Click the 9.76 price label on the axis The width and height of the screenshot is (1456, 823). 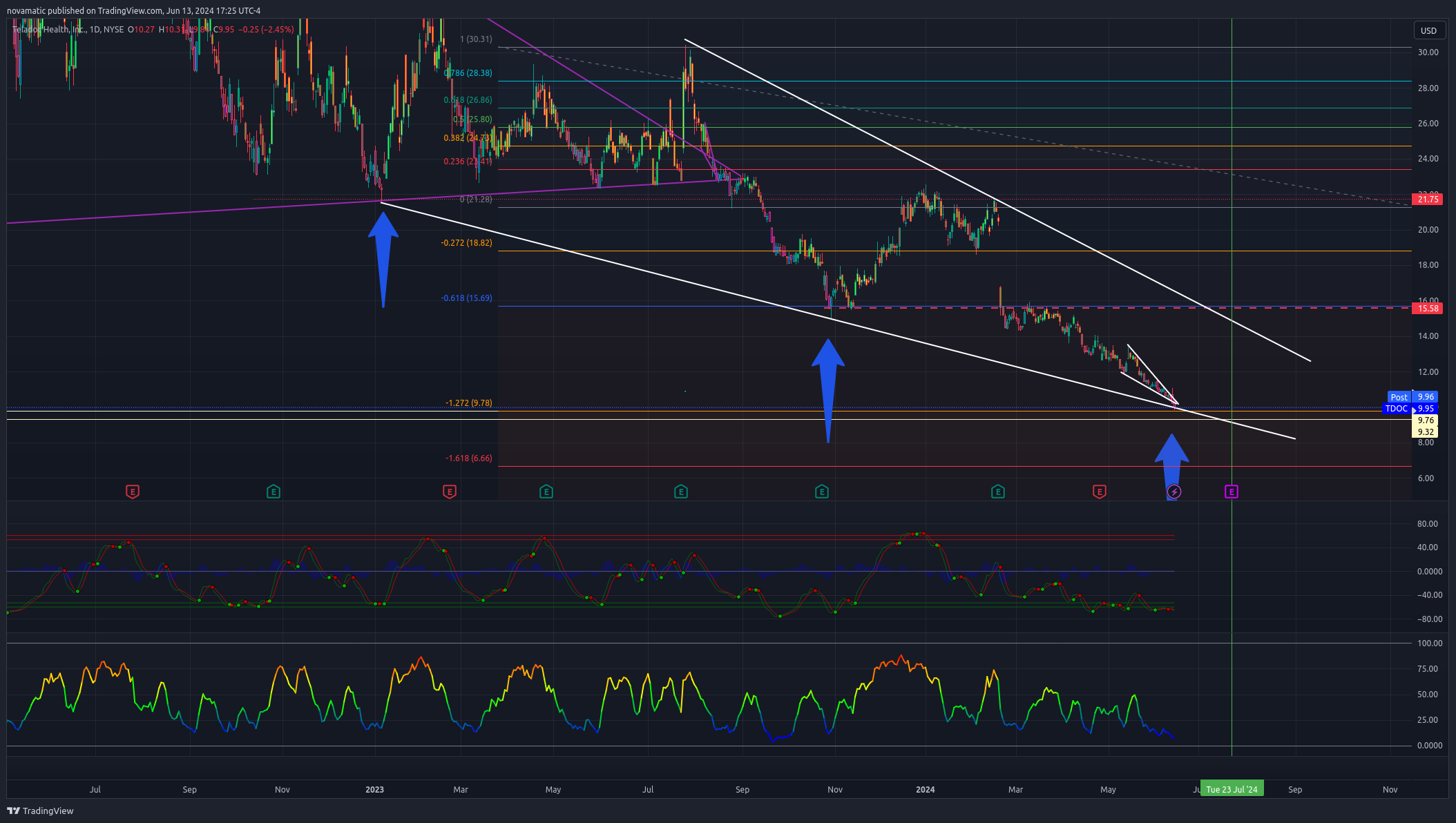pos(1426,420)
